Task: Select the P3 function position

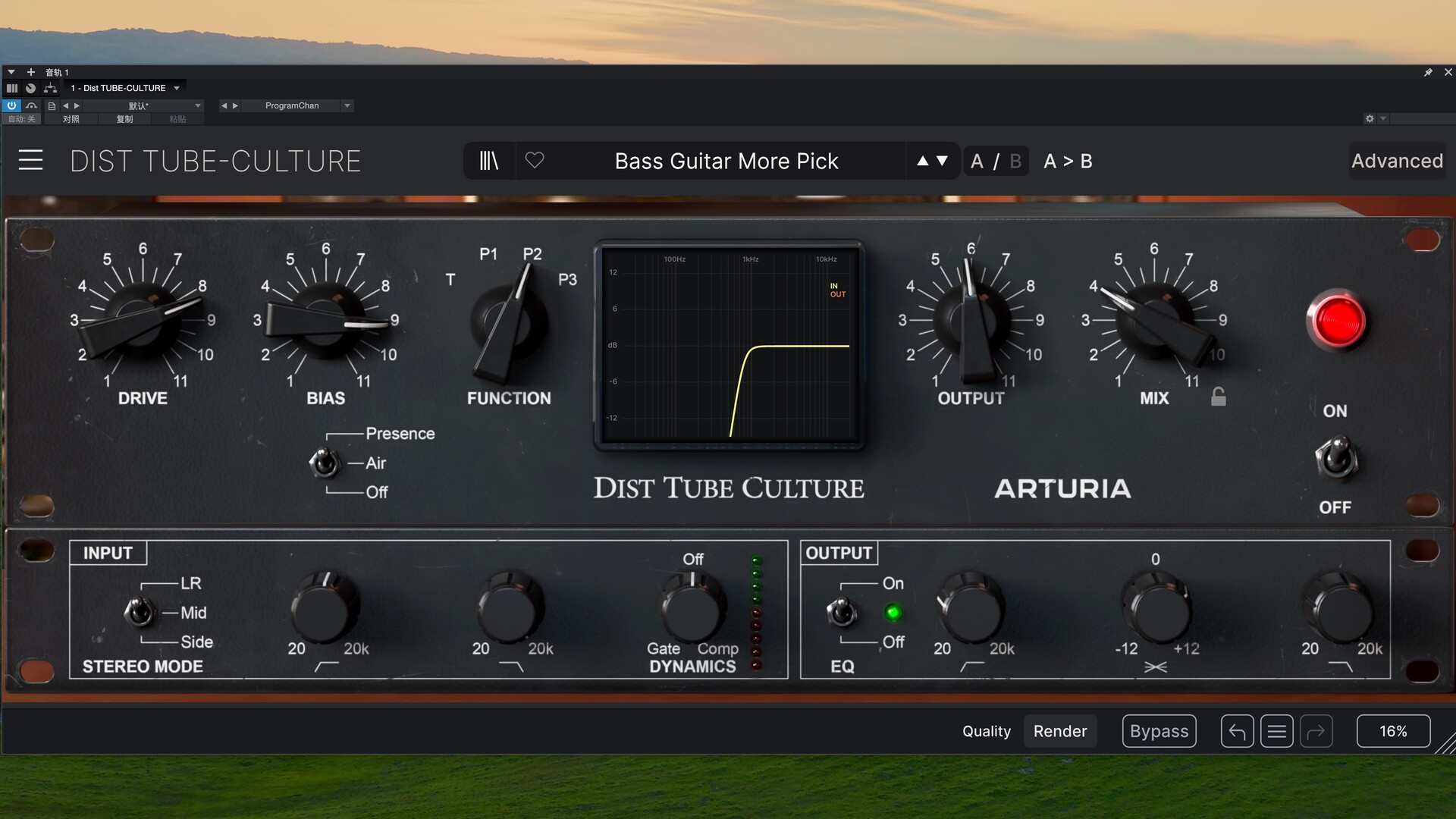Action: (567, 279)
